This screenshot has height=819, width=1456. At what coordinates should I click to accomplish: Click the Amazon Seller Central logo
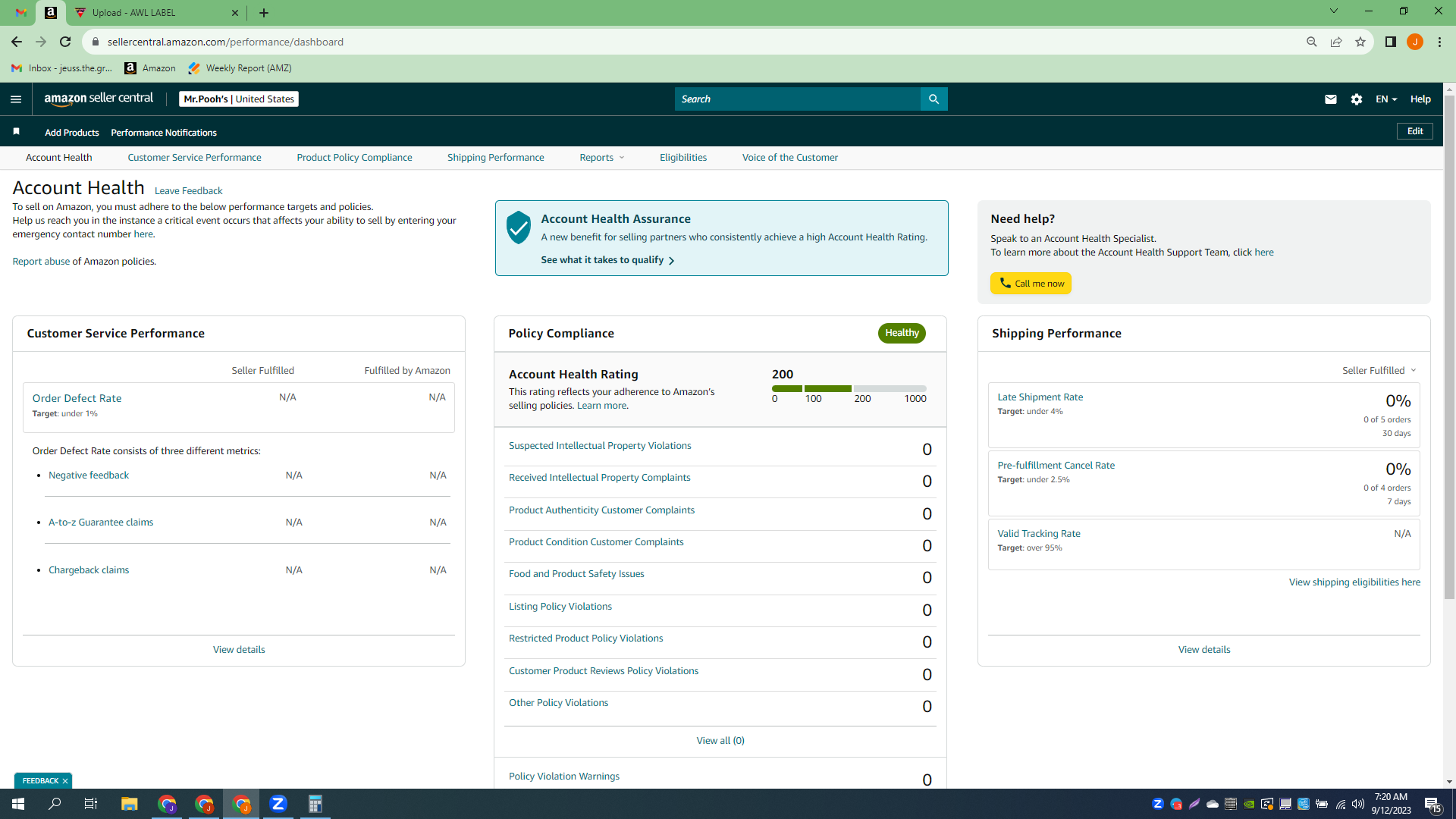pos(99,99)
